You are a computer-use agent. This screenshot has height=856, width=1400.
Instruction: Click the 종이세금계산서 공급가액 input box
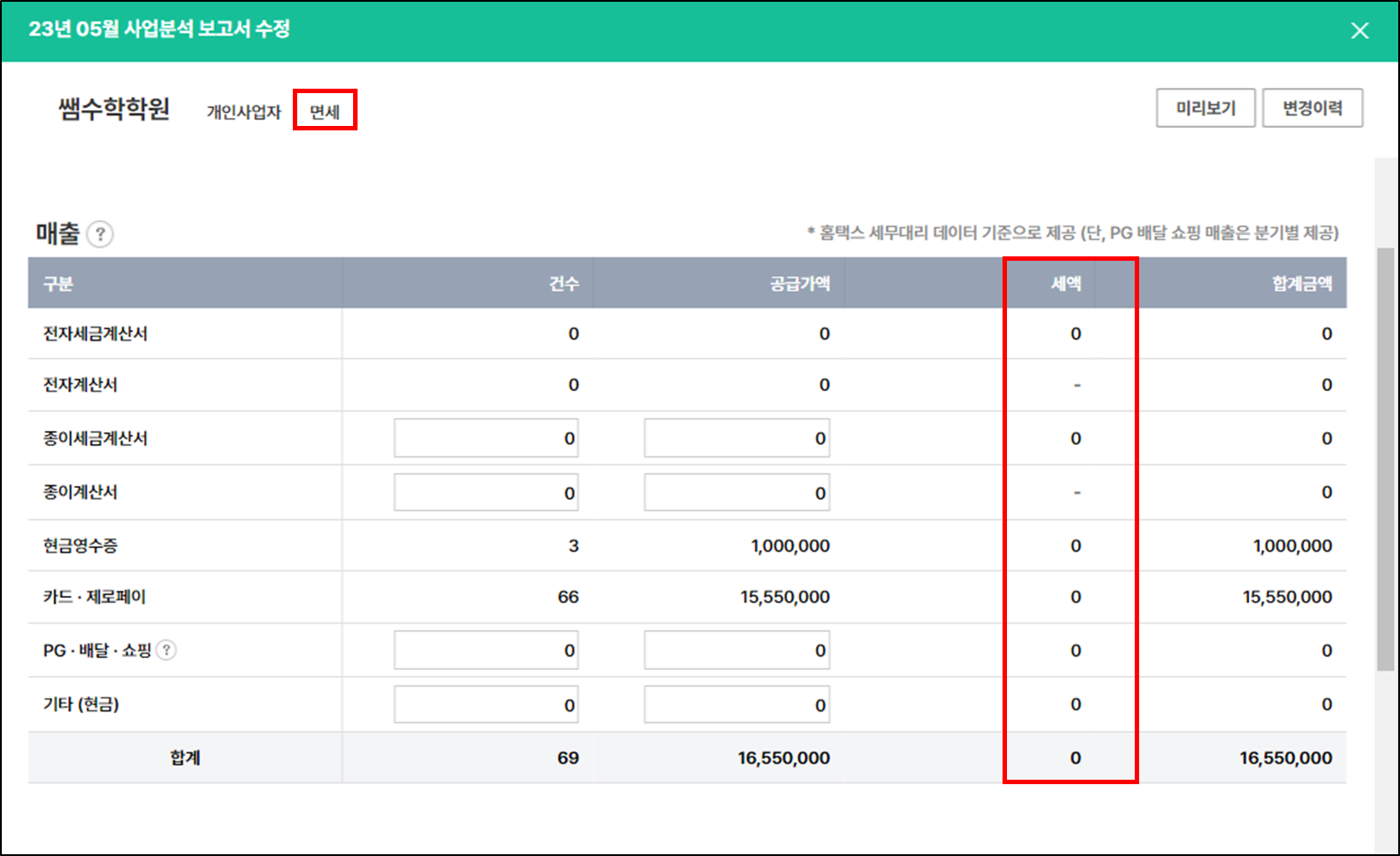click(736, 438)
